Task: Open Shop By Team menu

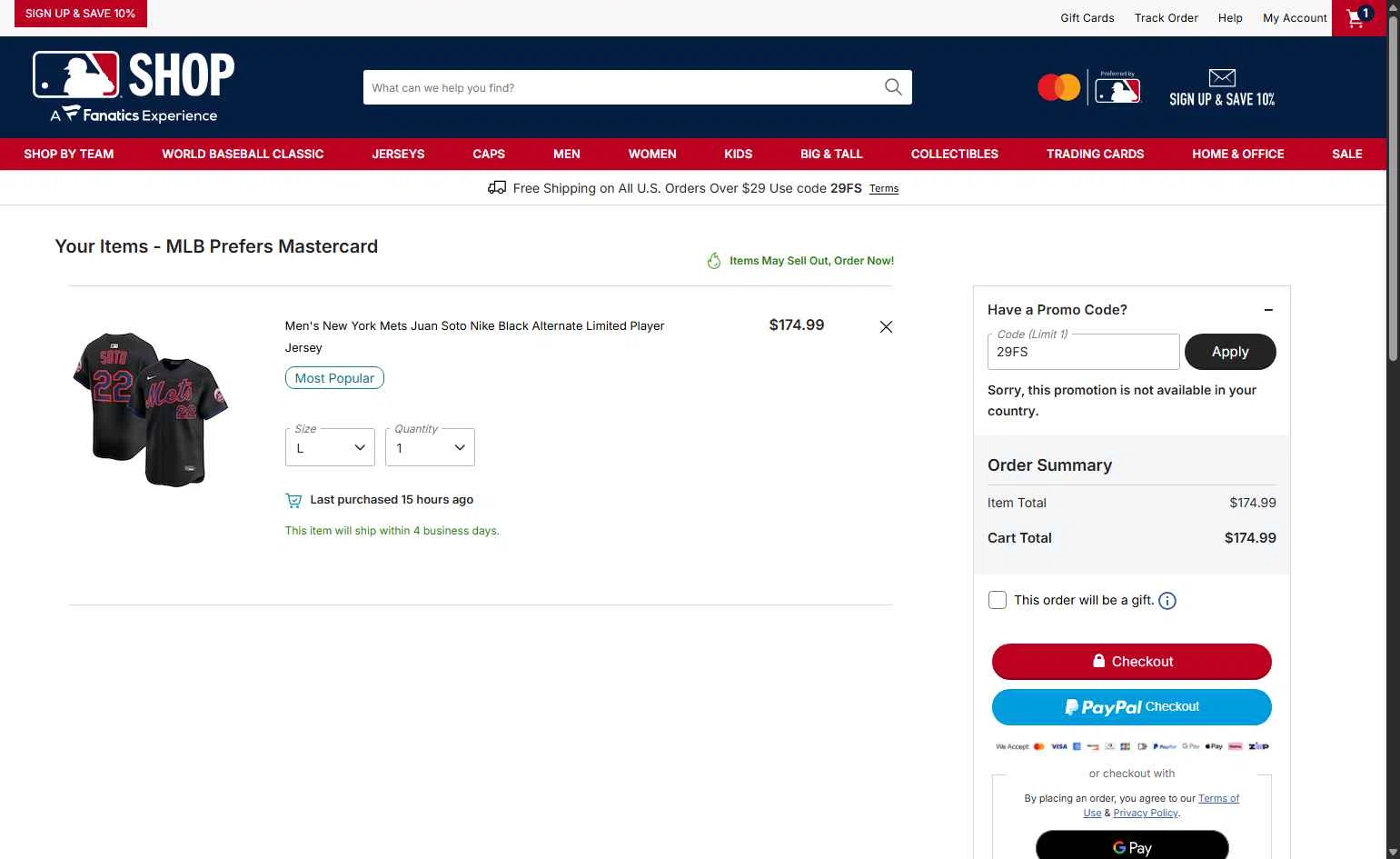Action: (69, 154)
